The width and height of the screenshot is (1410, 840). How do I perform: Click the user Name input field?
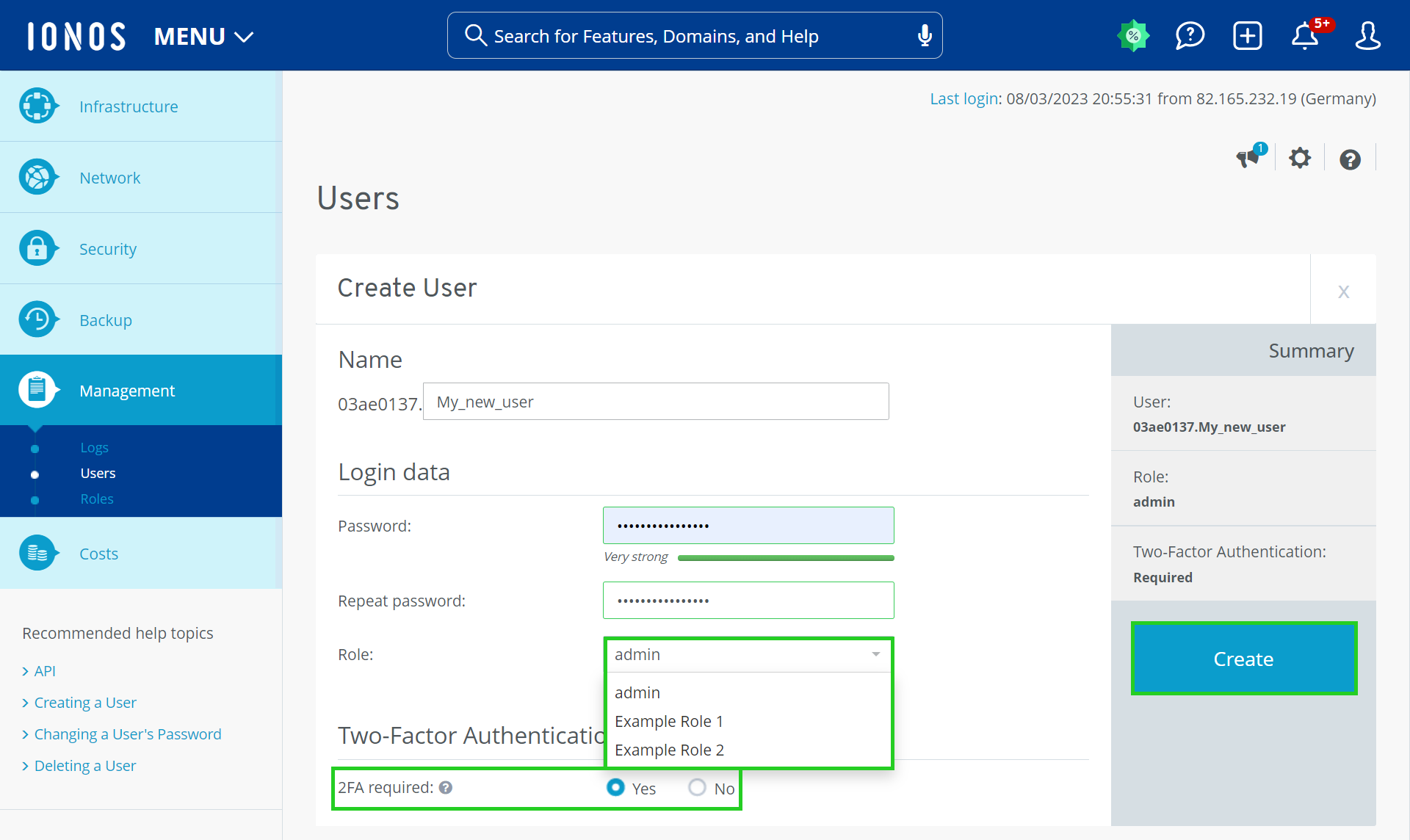point(656,402)
